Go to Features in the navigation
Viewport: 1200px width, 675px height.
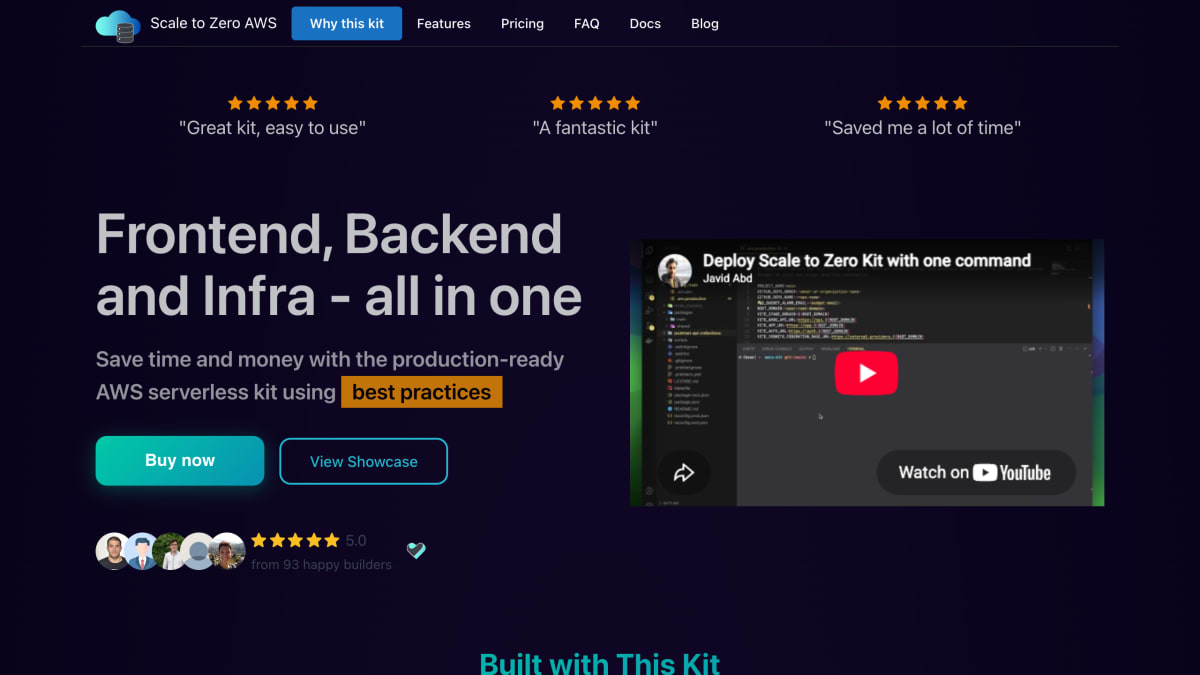coord(444,23)
